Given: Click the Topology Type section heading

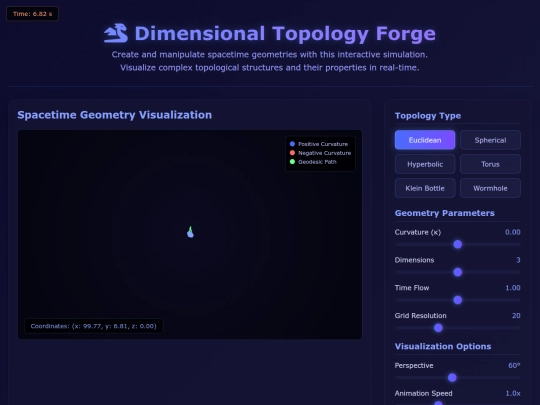Looking at the screenshot, I should coord(428,116).
